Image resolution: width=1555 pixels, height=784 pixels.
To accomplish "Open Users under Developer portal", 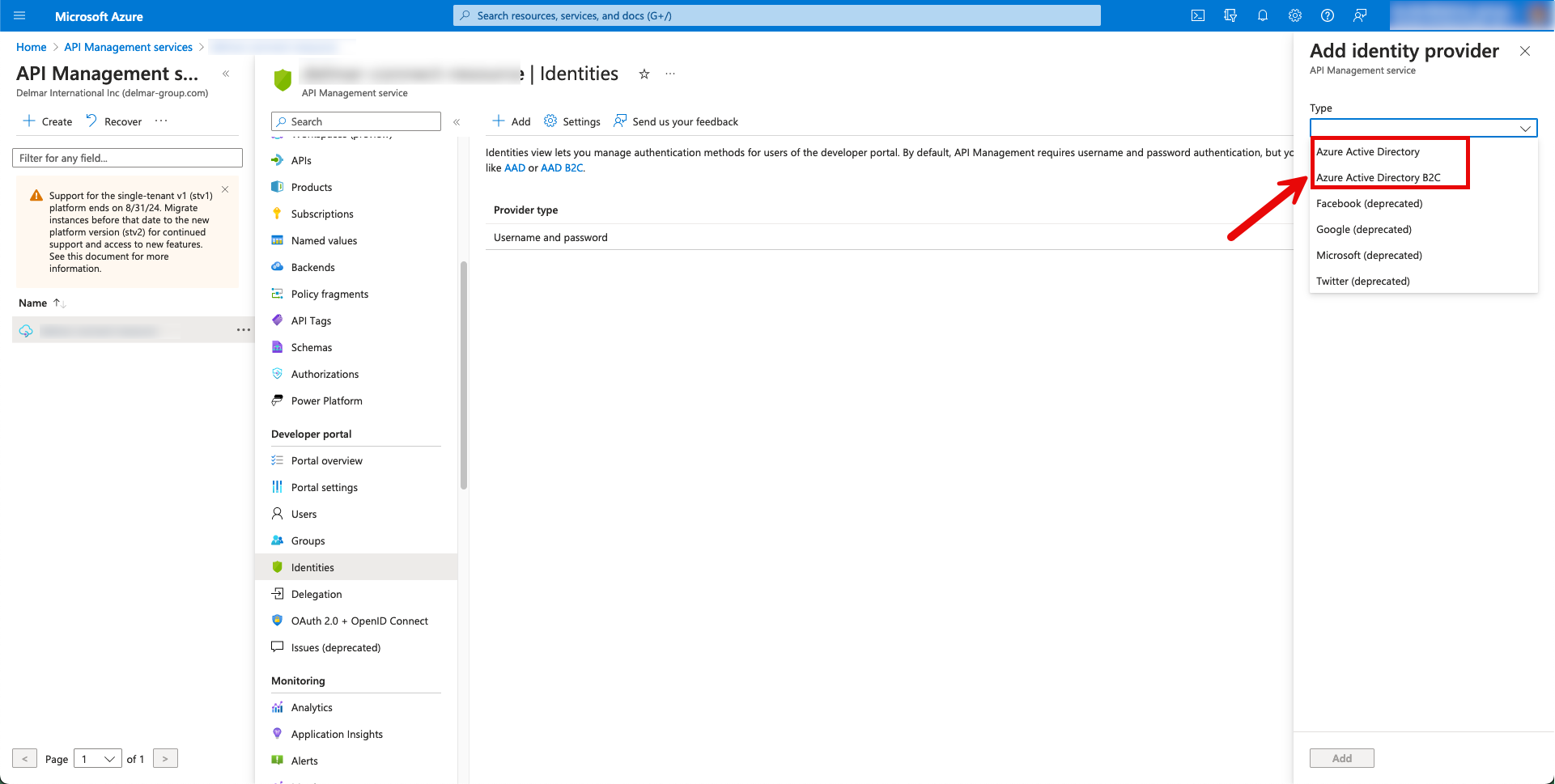I will coord(356,514).
